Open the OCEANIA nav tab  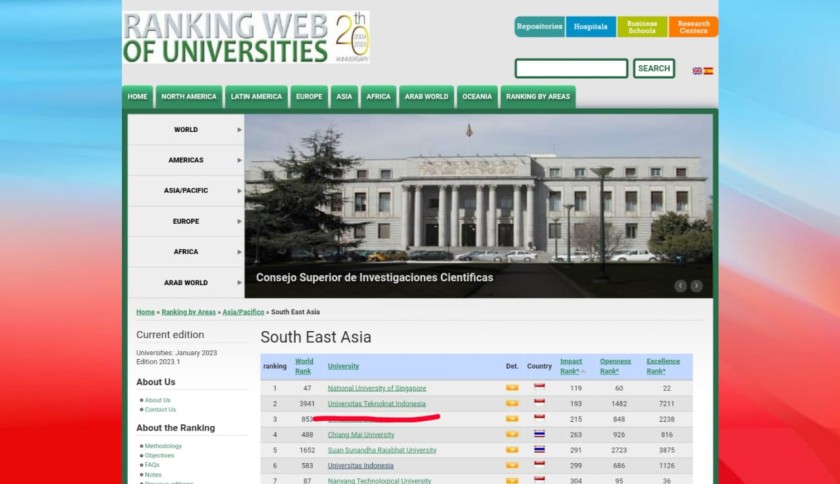pyautogui.click(x=477, y=97)
